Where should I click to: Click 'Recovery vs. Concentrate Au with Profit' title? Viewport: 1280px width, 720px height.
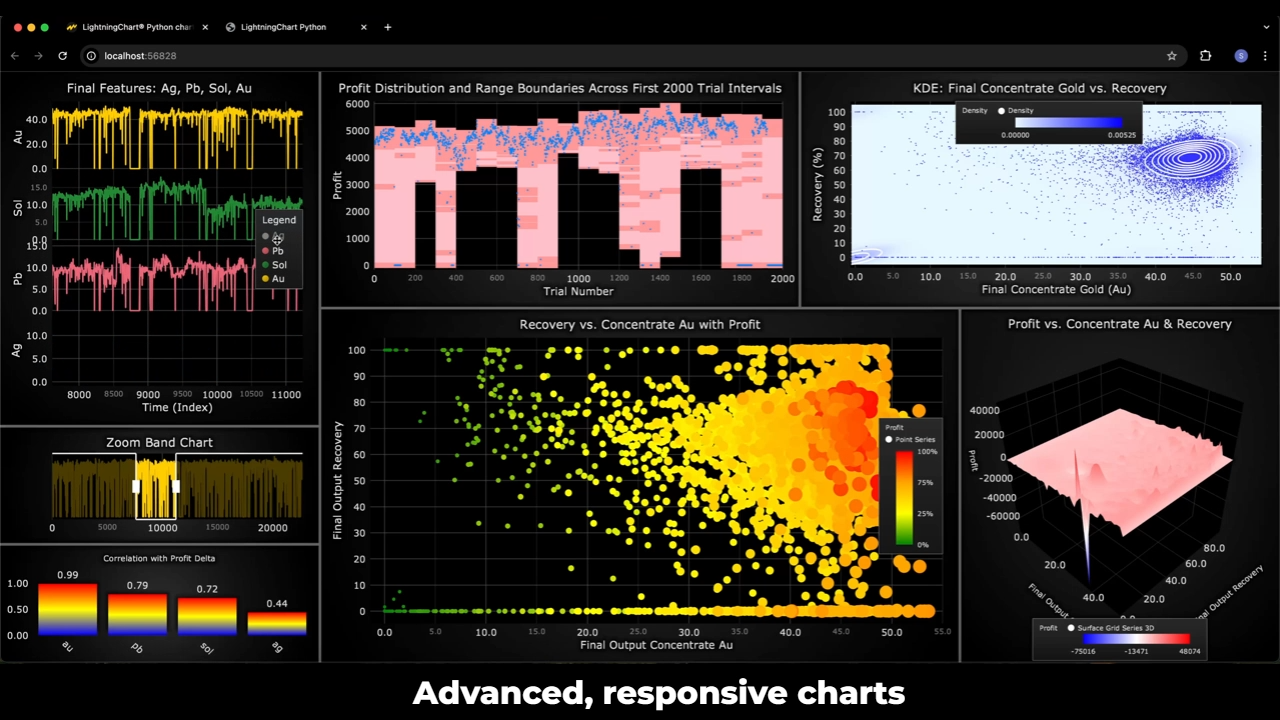tap(640, 324)
